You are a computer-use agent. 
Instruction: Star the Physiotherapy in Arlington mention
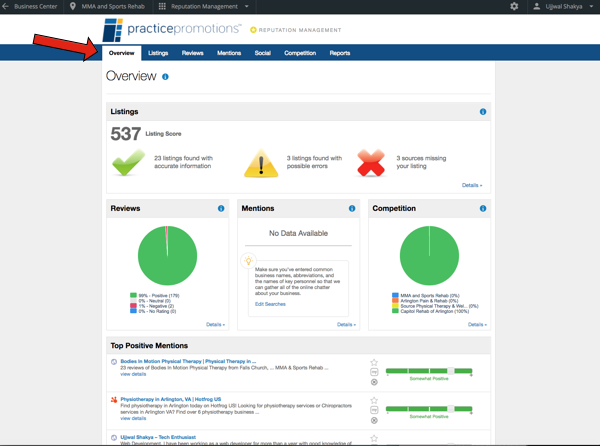tap(374, 400)
